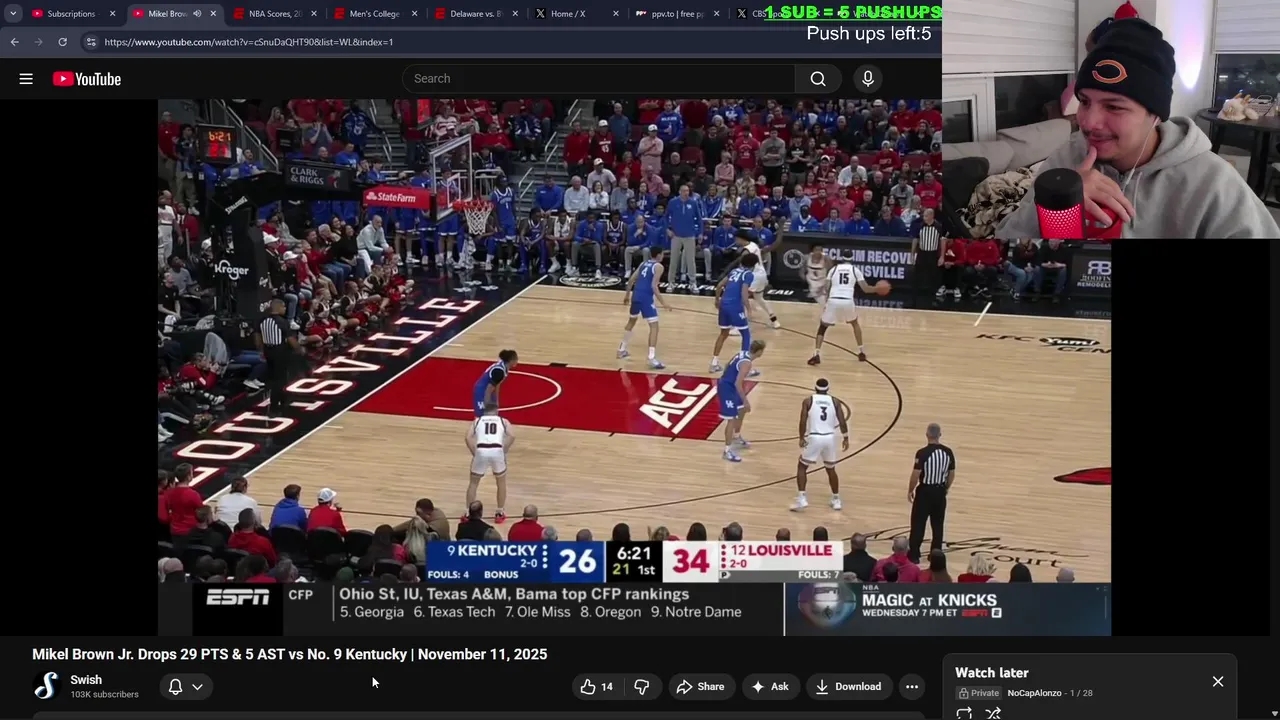This screenshot has width=1280, height=720.
Task: Click the browser forward arrow
Action: 38,42
